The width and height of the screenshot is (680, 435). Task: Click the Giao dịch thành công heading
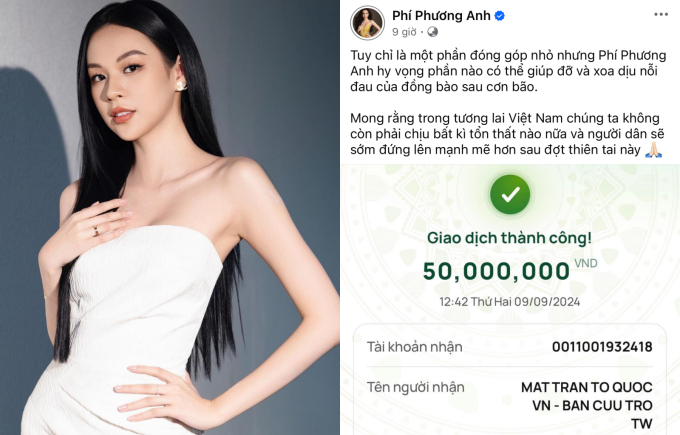click(510, 238)
